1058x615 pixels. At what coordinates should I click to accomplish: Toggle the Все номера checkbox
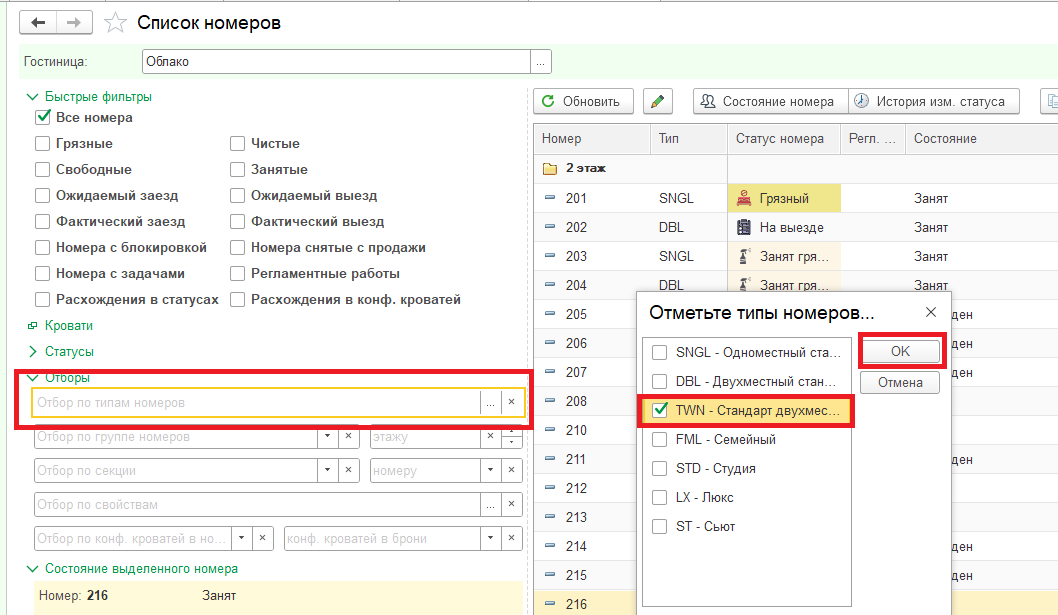pos(43,118)
